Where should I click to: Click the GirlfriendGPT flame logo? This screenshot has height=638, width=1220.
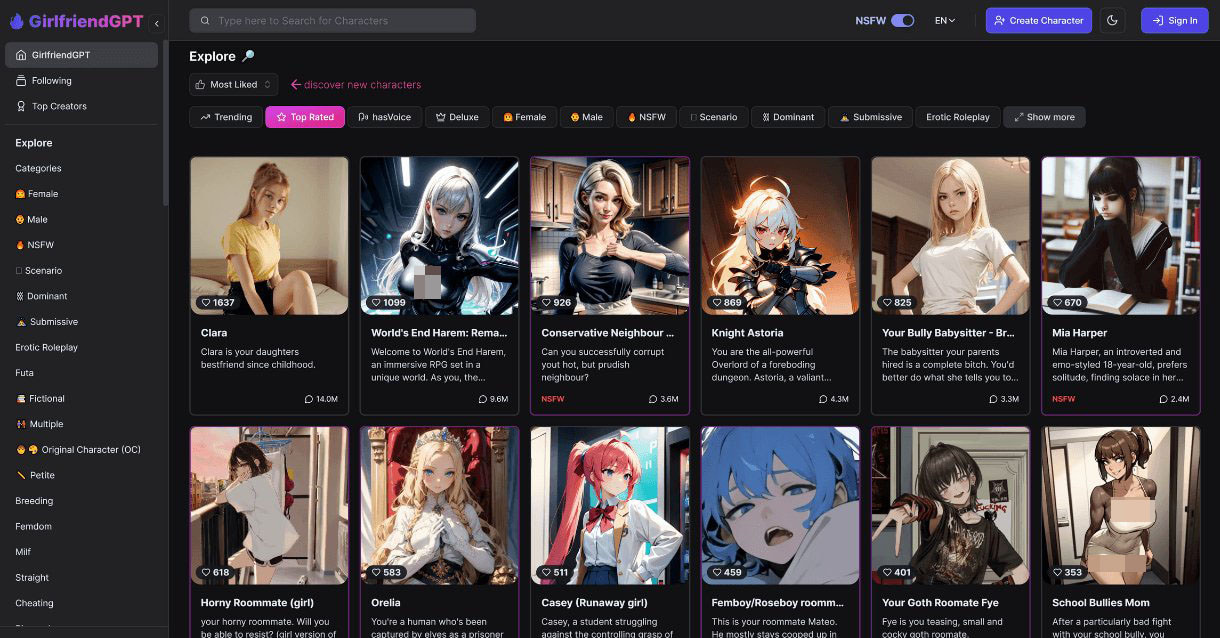coord(16,21)
